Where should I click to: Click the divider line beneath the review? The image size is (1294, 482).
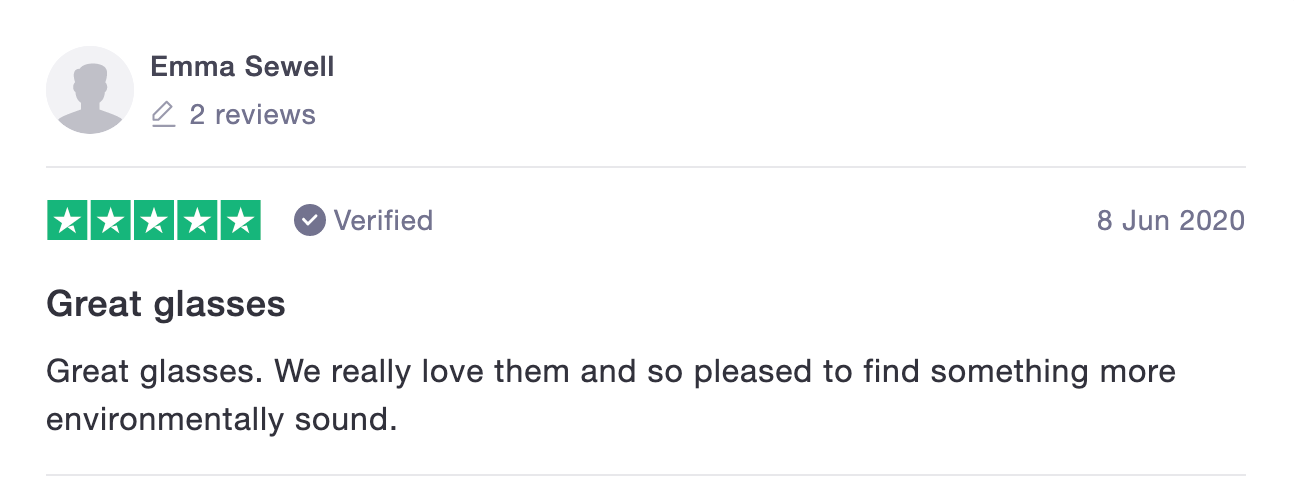[646, 475]
